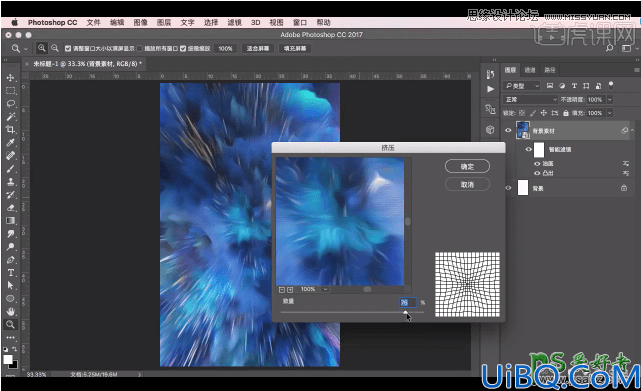Select the Healing Brush tool
Viewport: 641px width, 391px height.
pos(11,155)
